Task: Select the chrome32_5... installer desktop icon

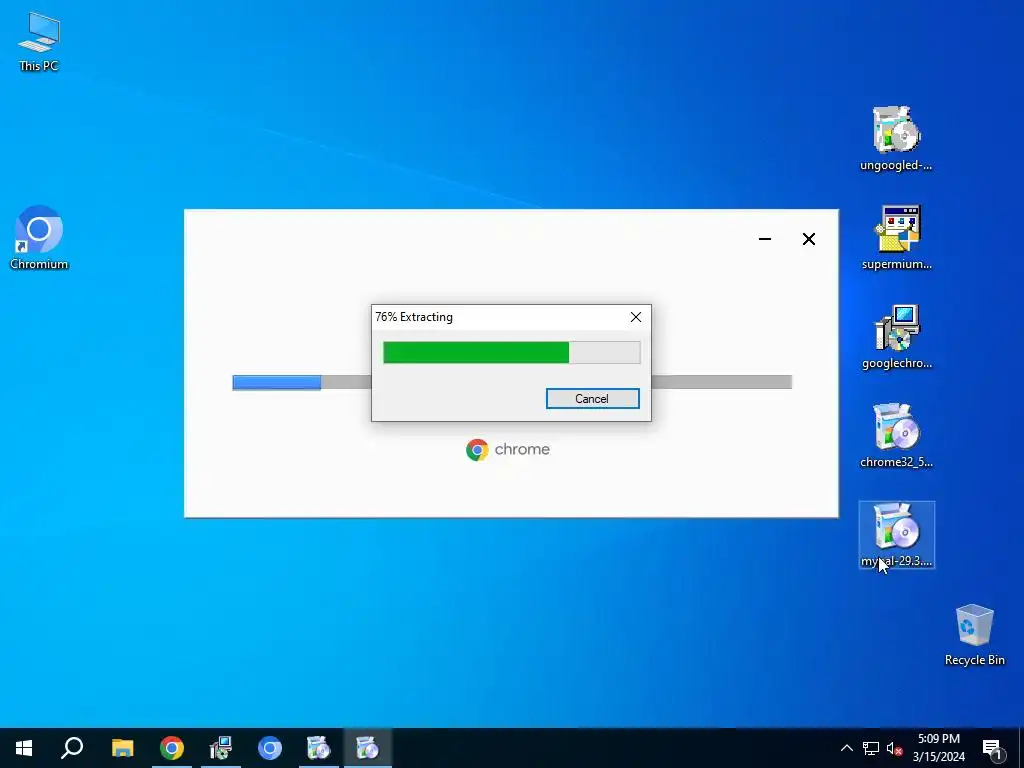Action: tap(896, 436)
